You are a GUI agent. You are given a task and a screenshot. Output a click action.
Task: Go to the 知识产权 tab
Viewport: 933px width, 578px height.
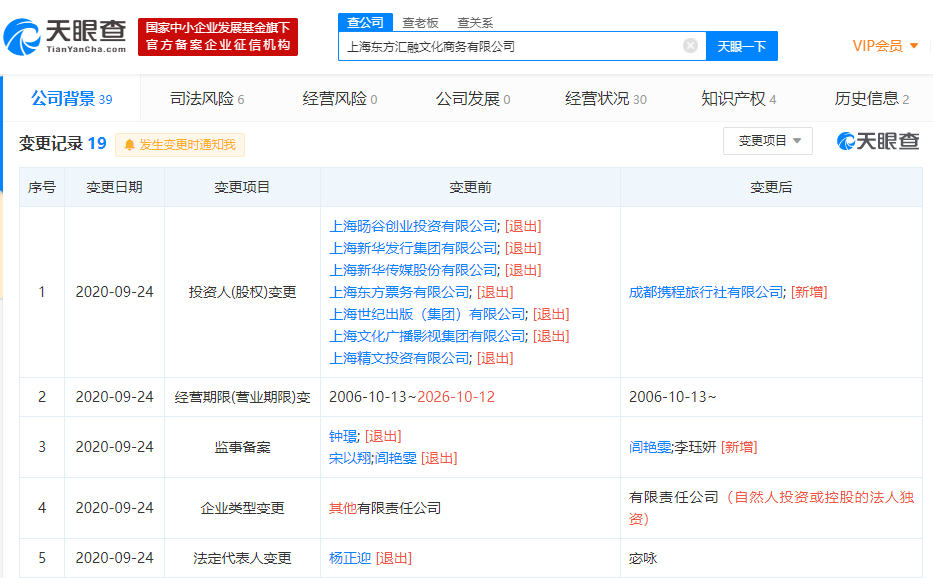(x=738, y=98)
